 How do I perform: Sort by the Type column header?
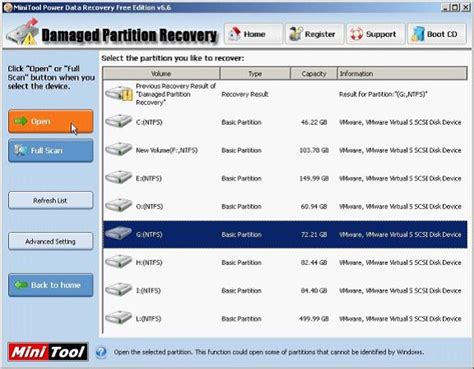click(255, 74)
